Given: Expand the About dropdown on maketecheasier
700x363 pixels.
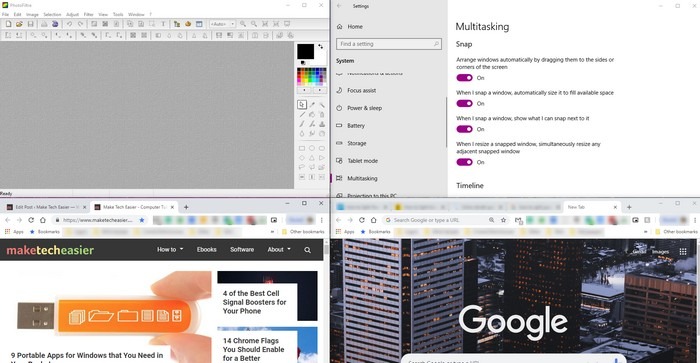Looking at the screenshot, I should [279, 250].
